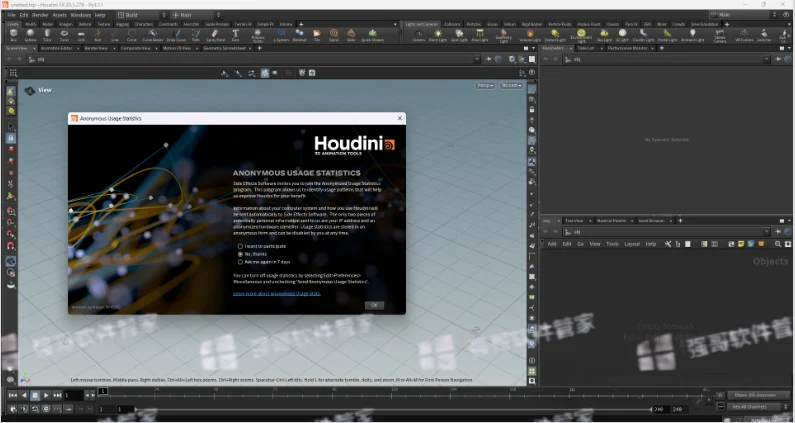The width and height of the screenshot is (795, 423).
Task: Switch to the Performance Monitor tab
Action: pos(628,48)
